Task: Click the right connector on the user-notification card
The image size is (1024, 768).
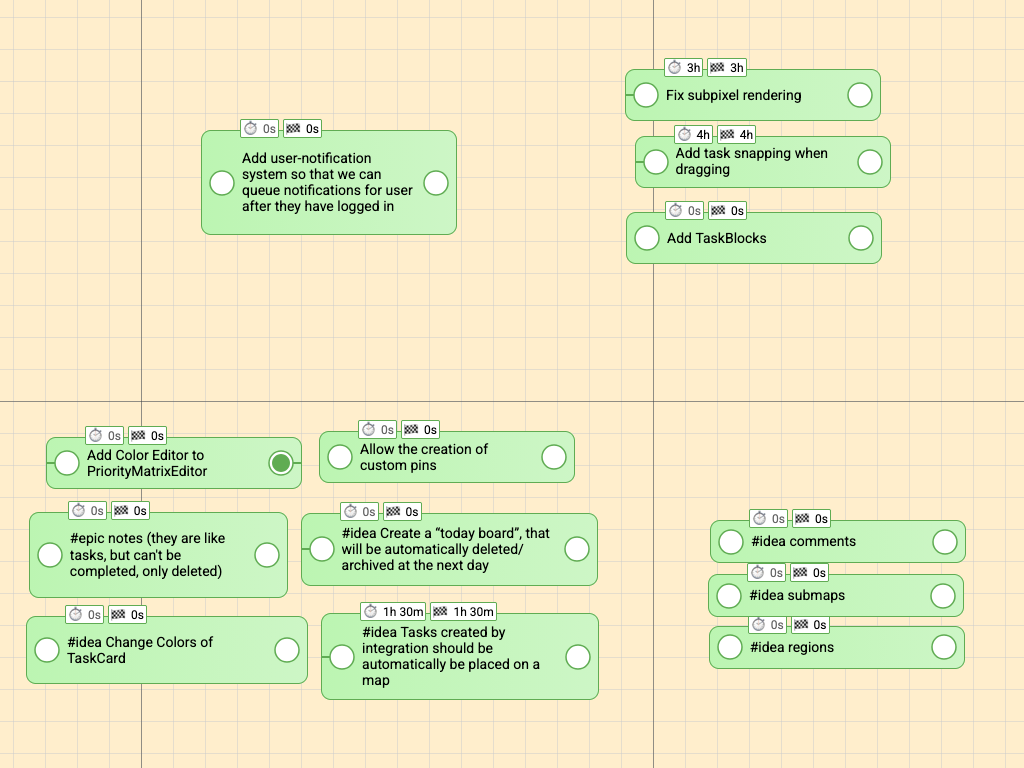Action: 435,183
